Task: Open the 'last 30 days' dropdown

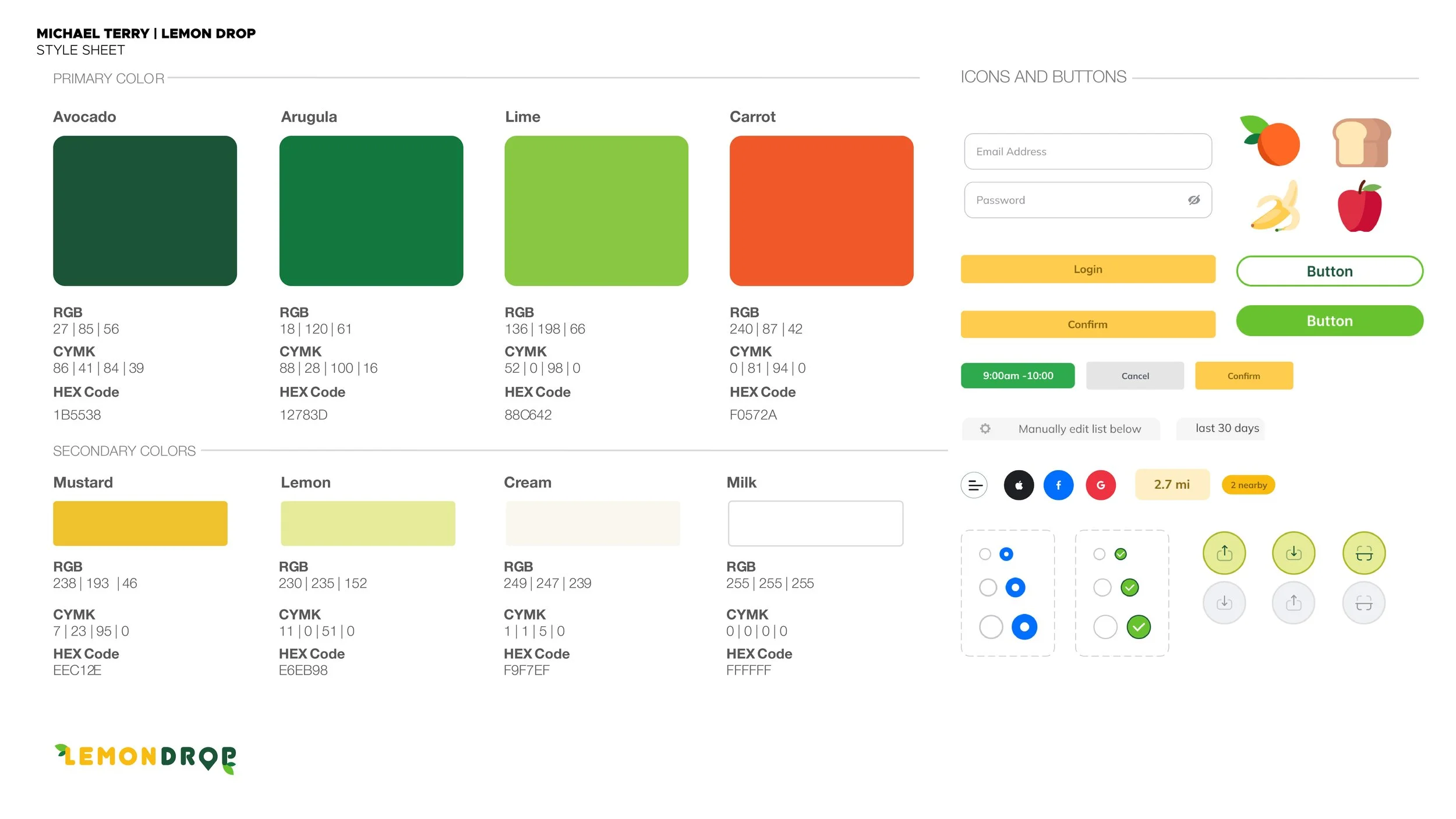Action: (x=1227, y=428)
